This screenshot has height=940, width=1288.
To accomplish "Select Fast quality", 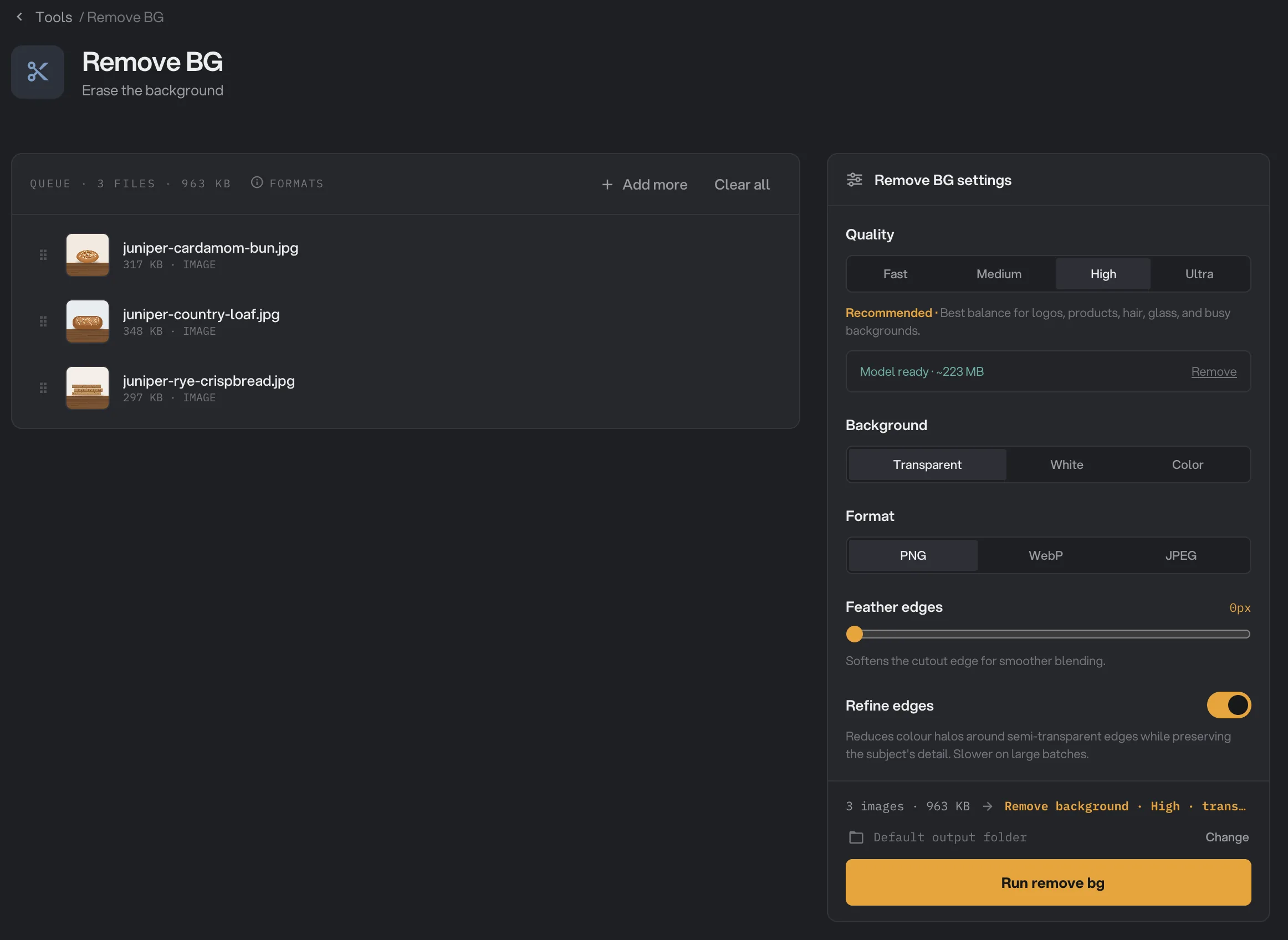I will (895, 274).
